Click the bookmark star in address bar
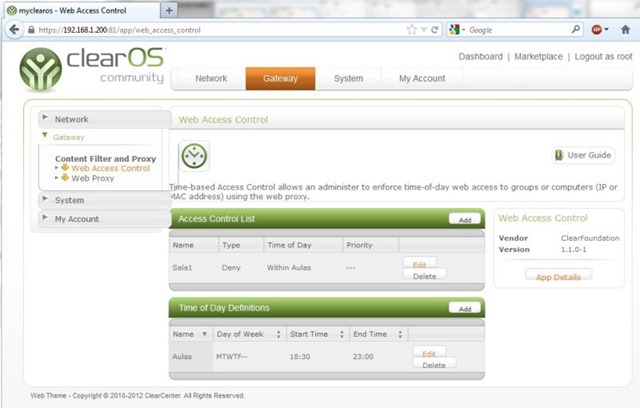640x408 pixels. [x=411, y=30]
